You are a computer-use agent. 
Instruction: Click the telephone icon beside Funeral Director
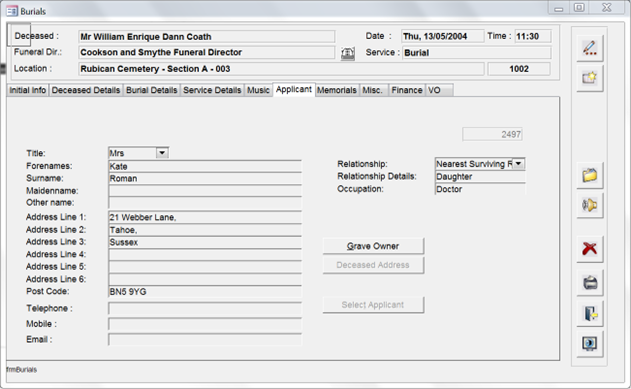pos(348,53)
